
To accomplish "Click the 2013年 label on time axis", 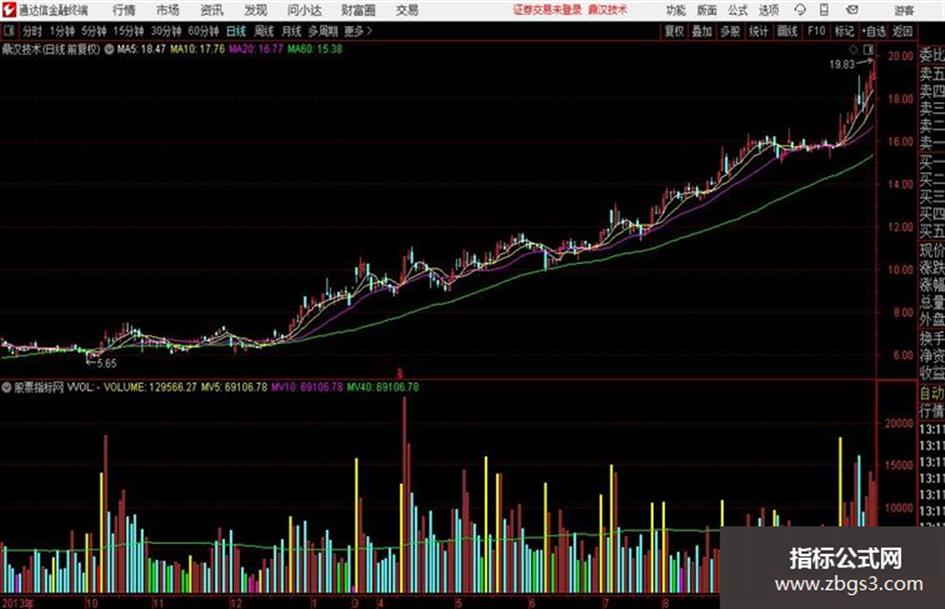I will coord(17,602).
